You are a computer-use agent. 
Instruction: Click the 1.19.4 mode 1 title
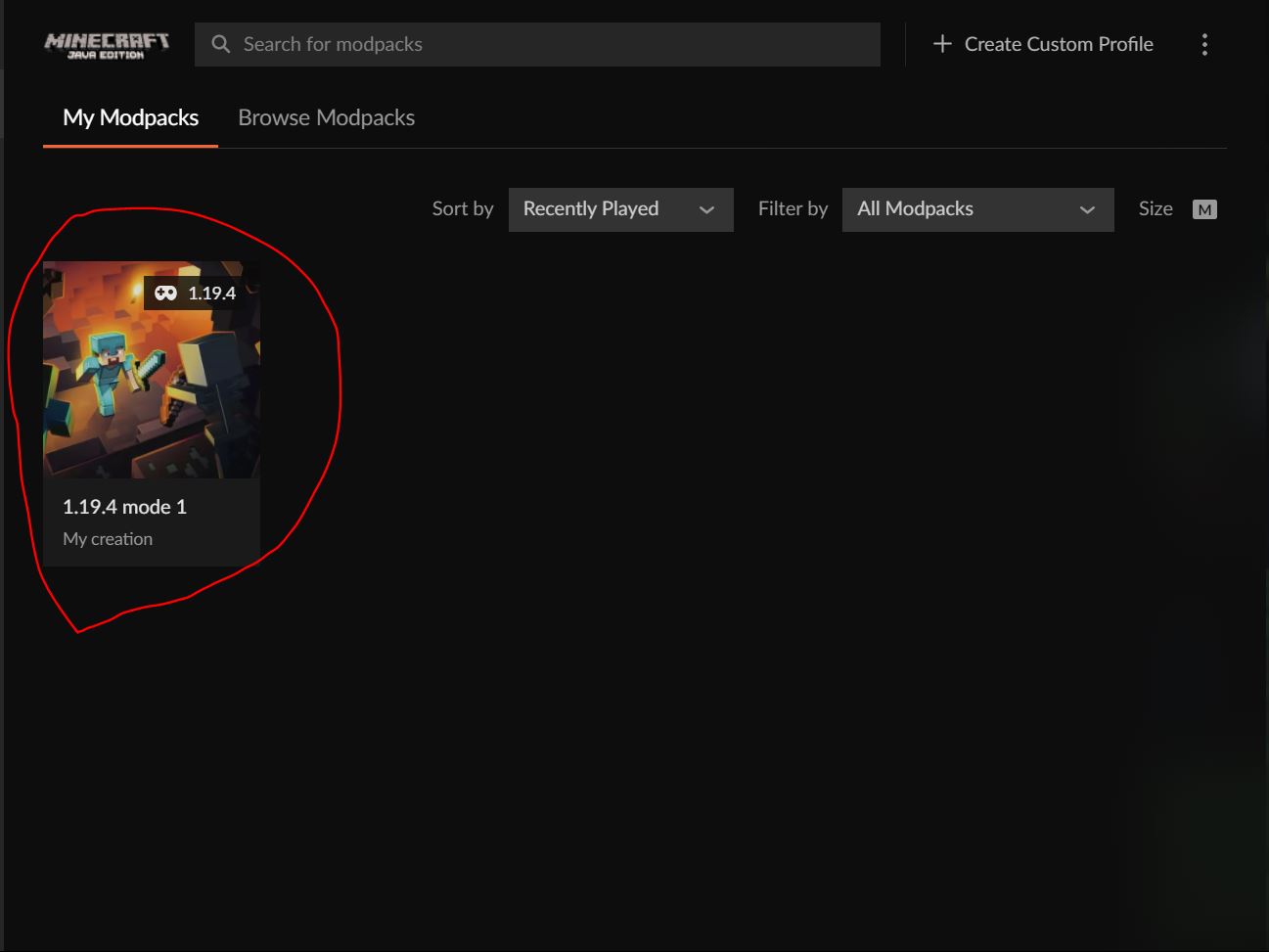(x=124, y=507)
